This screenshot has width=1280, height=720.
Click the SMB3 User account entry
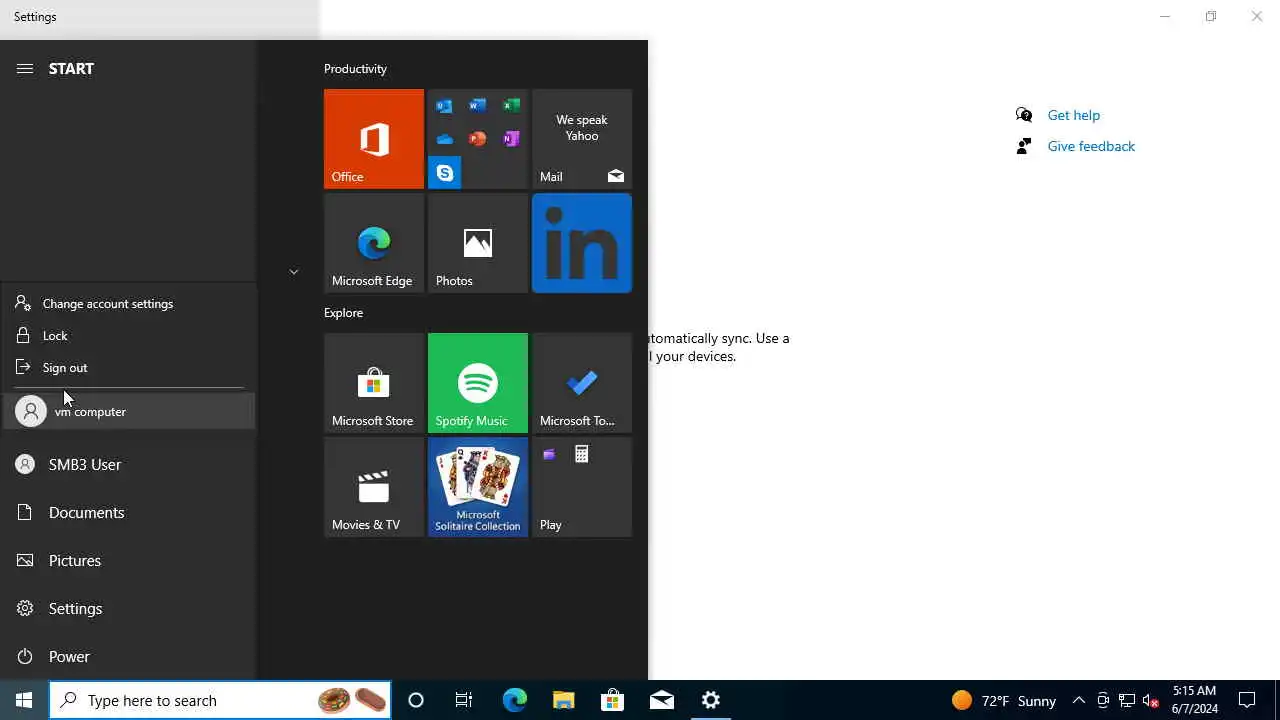128,464
